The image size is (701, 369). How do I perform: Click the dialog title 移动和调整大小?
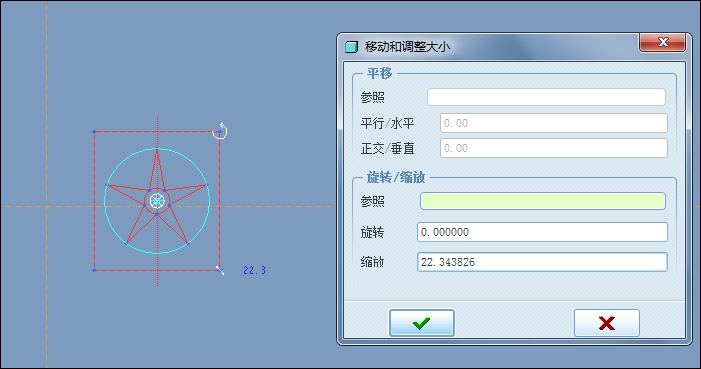[x=407, y=47]
